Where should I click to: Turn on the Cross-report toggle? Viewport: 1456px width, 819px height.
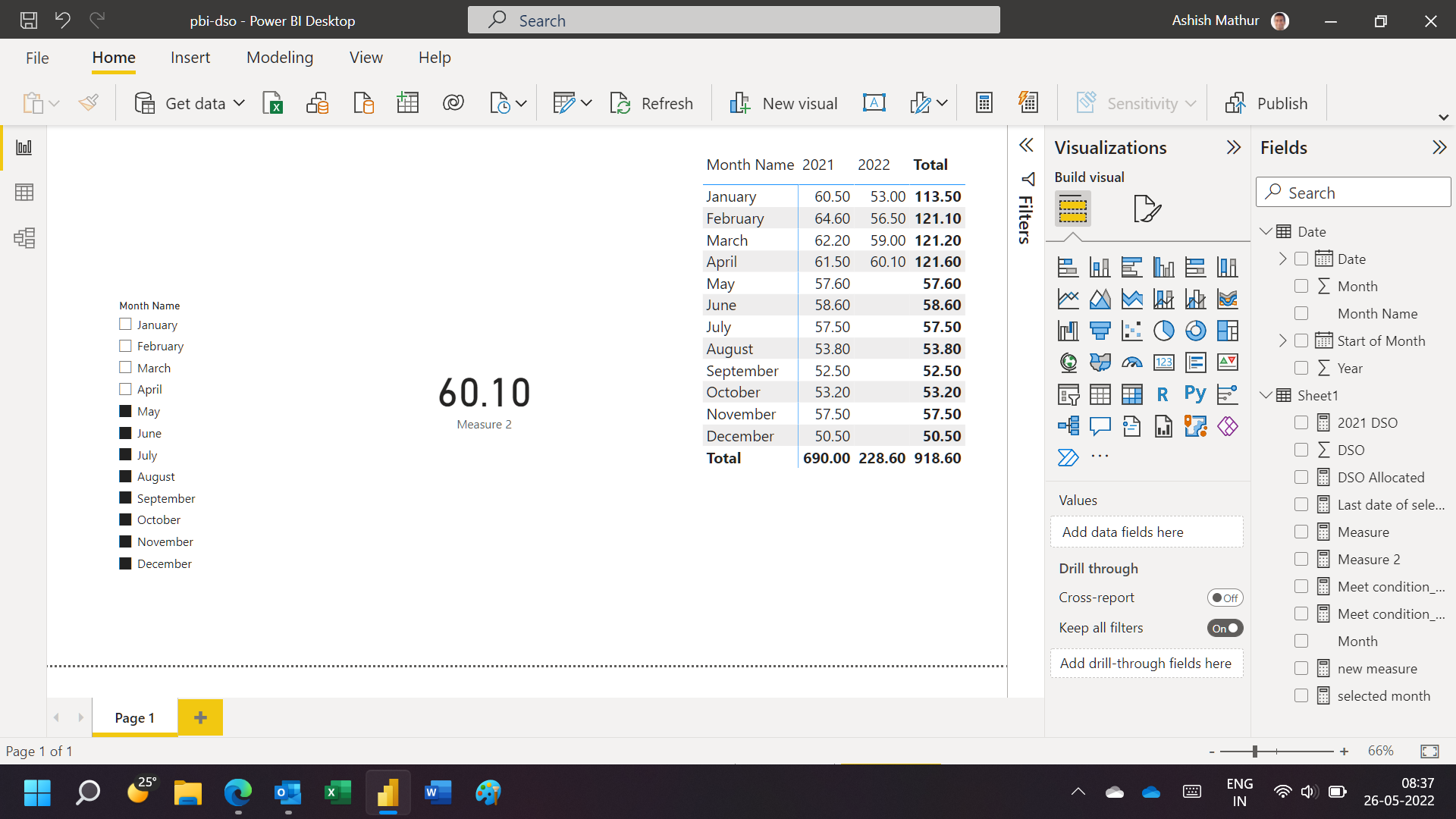tap(1225, 598)
